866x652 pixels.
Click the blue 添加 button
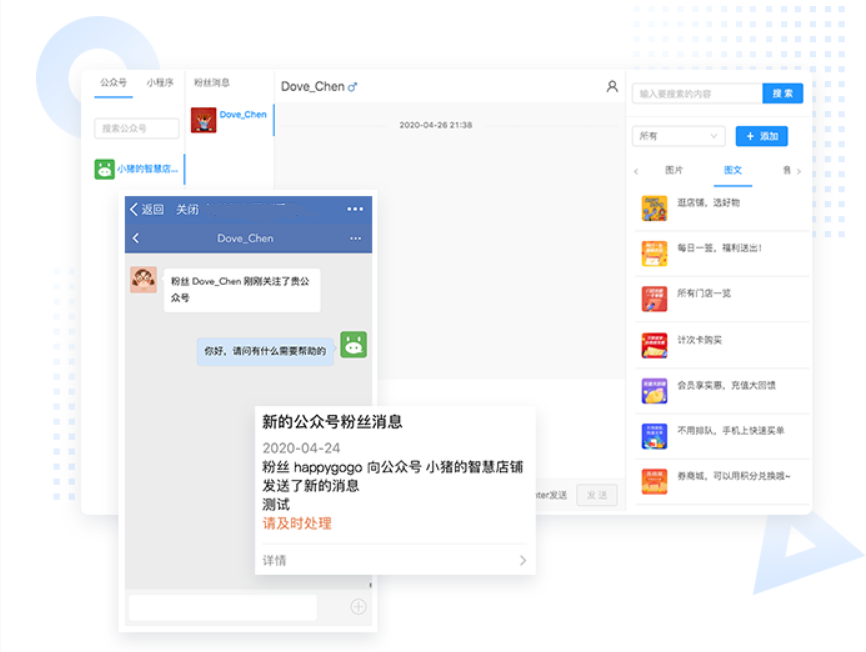click(x=762, y=136)
